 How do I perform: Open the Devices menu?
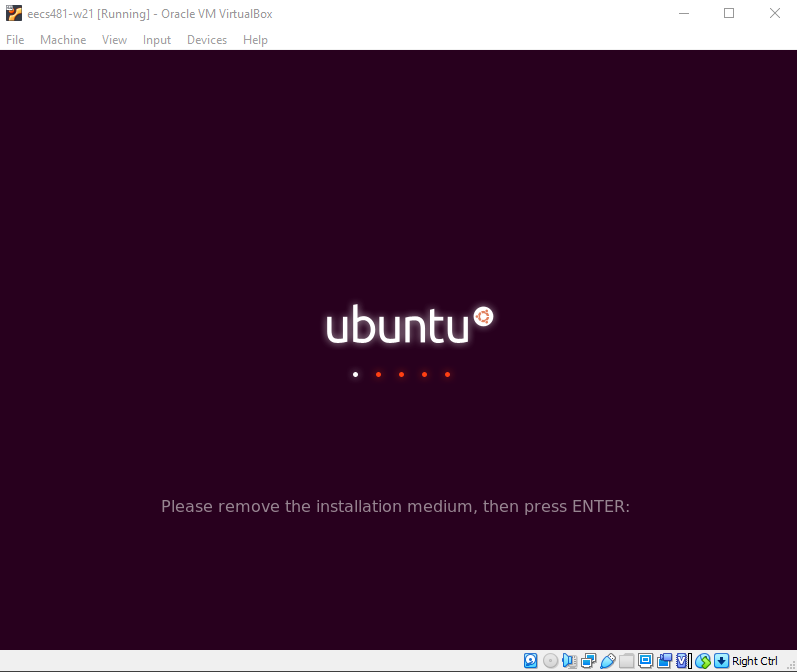pos(207,40)
